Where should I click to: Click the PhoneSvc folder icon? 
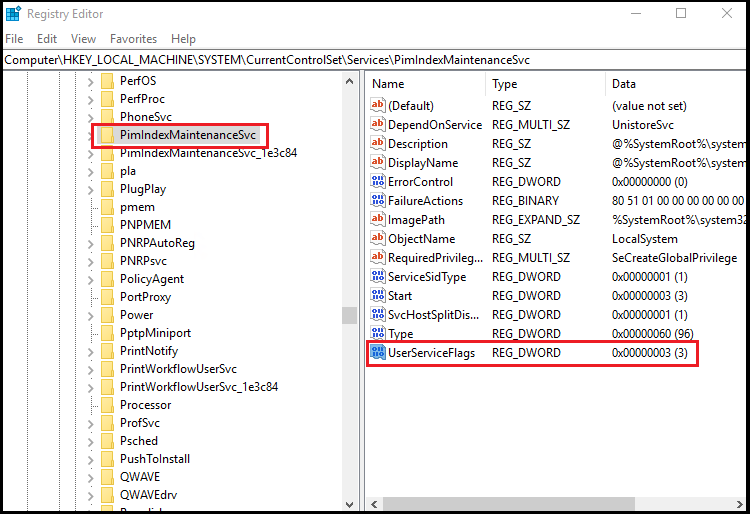pyautogui.click(x=108, y=117)
